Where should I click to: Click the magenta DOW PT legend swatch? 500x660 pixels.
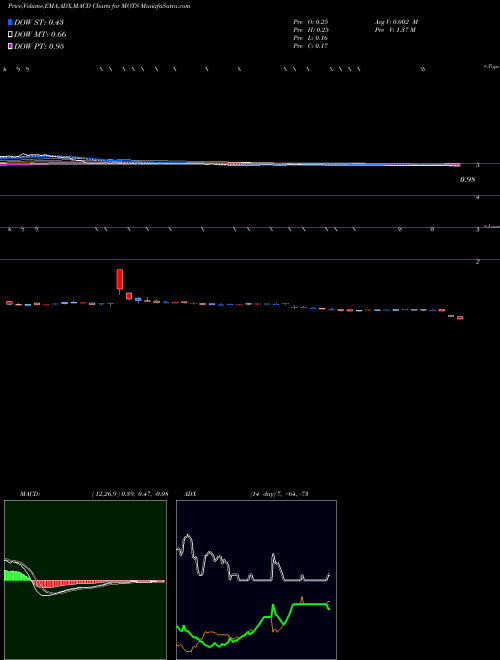(x=10, y=46)
